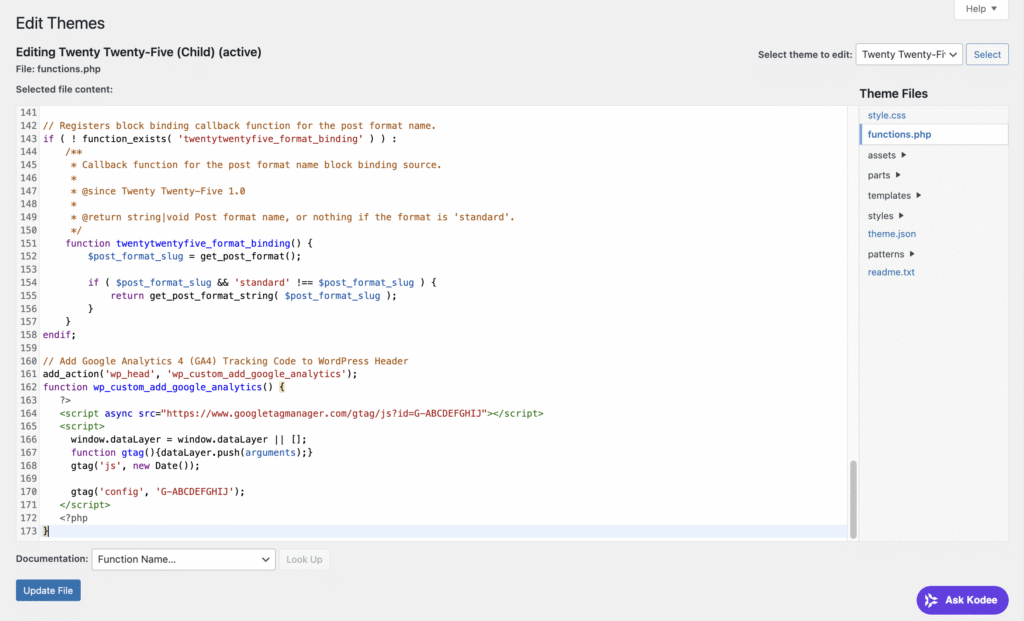The width and height of the screenshot is (1024, 621).
Task: Open theme.json file
Action: (x=891, y=233)
